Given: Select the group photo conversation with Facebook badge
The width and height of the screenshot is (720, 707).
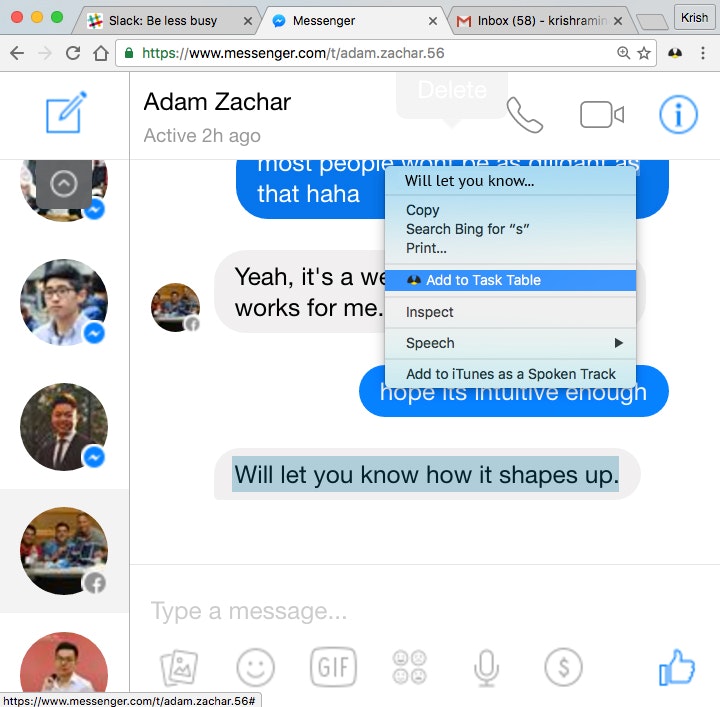Looking at the screenshot, I should click(64, 551).
